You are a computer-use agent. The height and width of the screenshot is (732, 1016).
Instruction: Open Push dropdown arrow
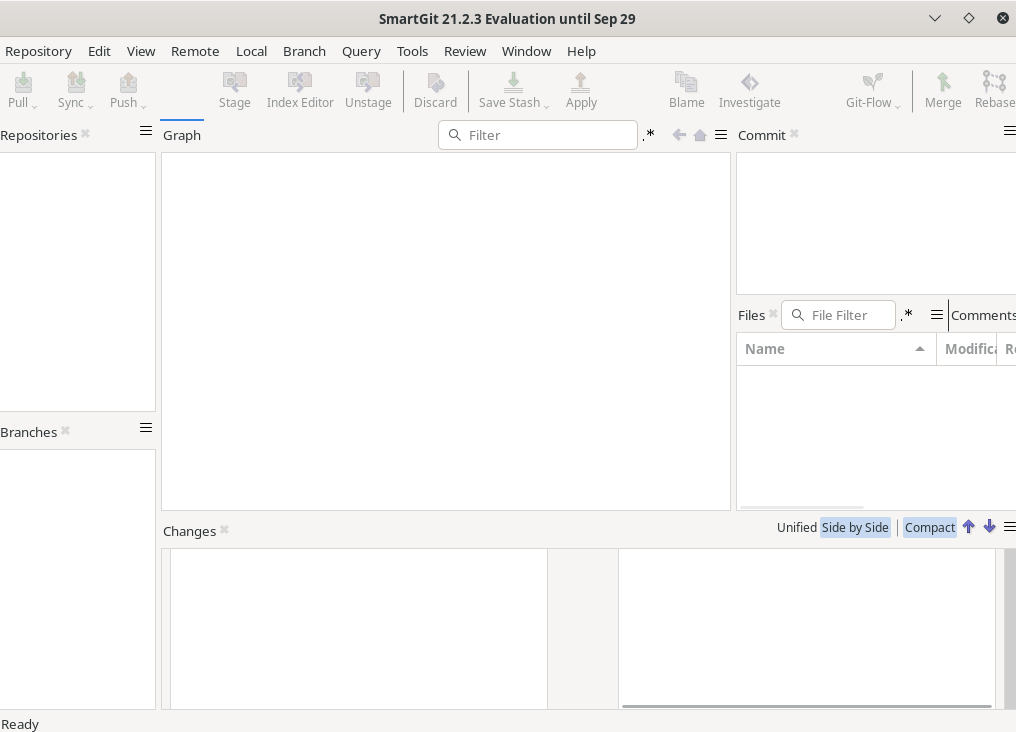coord(144,106)
